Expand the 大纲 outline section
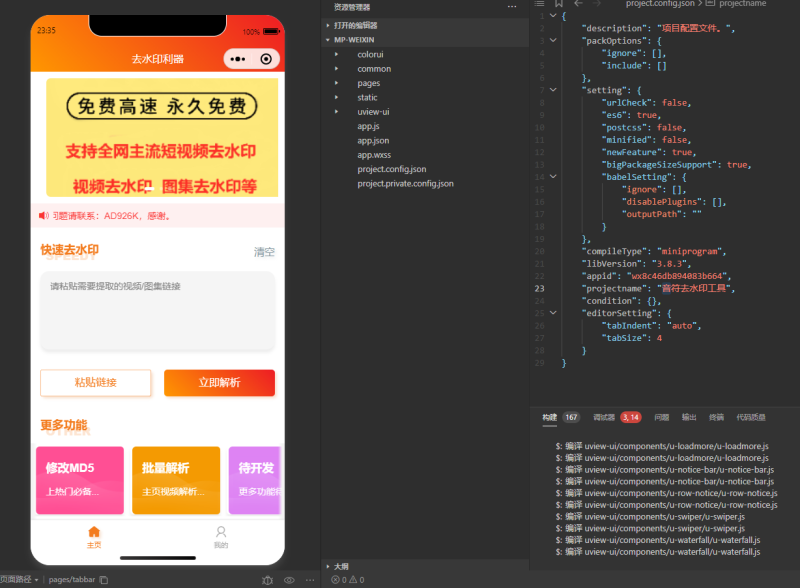800x588 pixels. coord(328,566)
